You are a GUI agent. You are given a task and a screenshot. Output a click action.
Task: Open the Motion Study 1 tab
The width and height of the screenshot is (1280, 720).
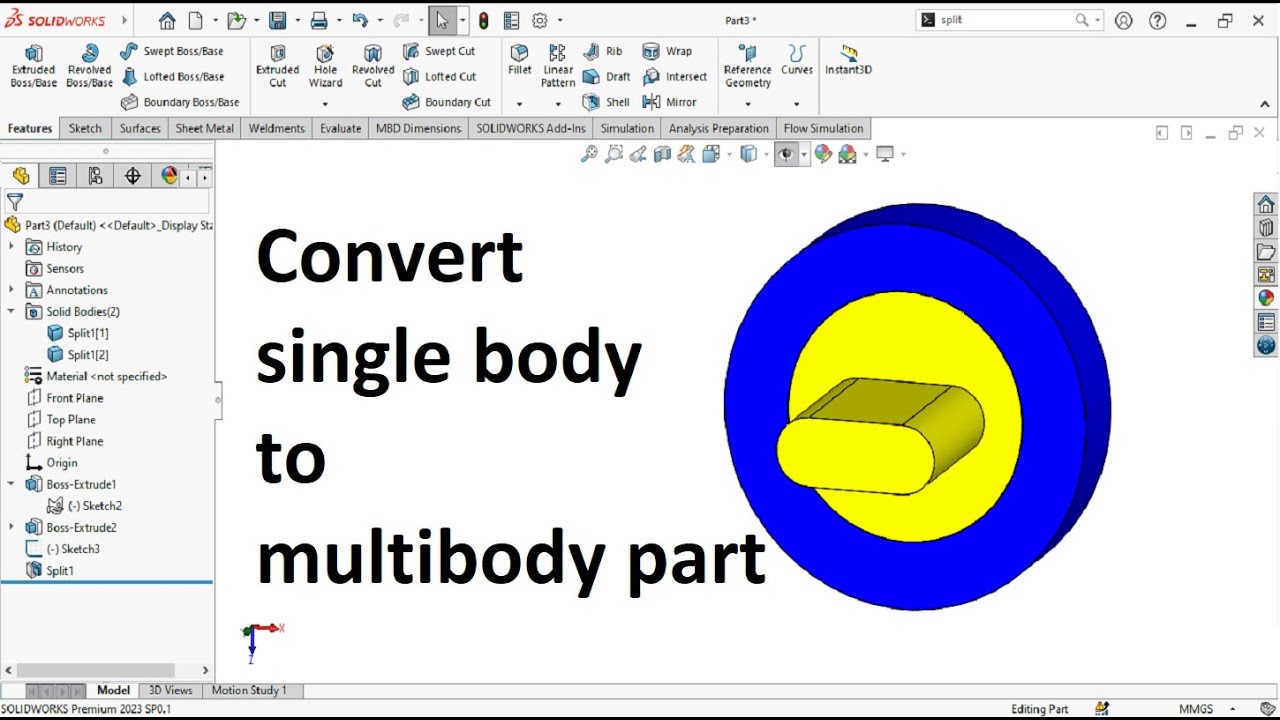click(x=249, y=690)
